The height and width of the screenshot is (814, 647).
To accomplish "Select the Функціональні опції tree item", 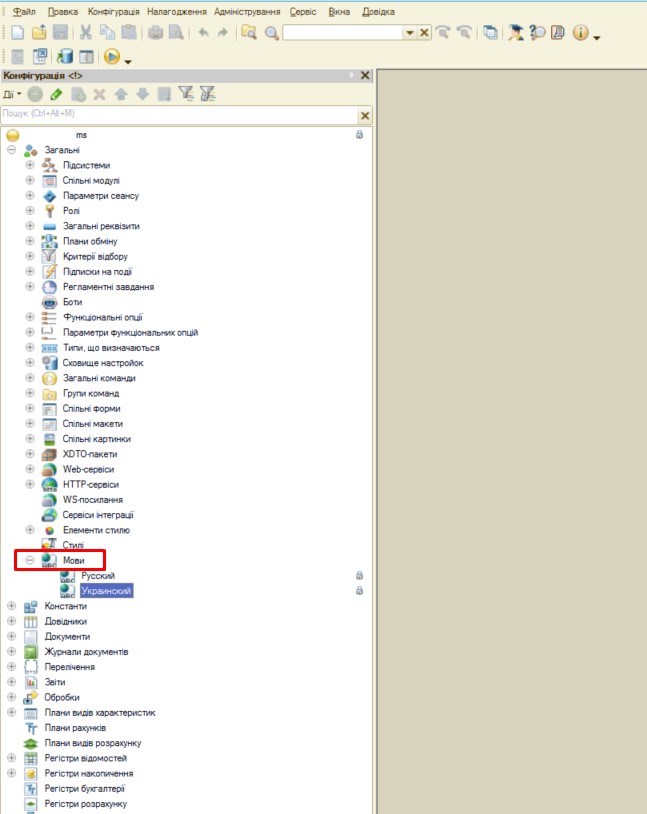I will pos(103,317).
